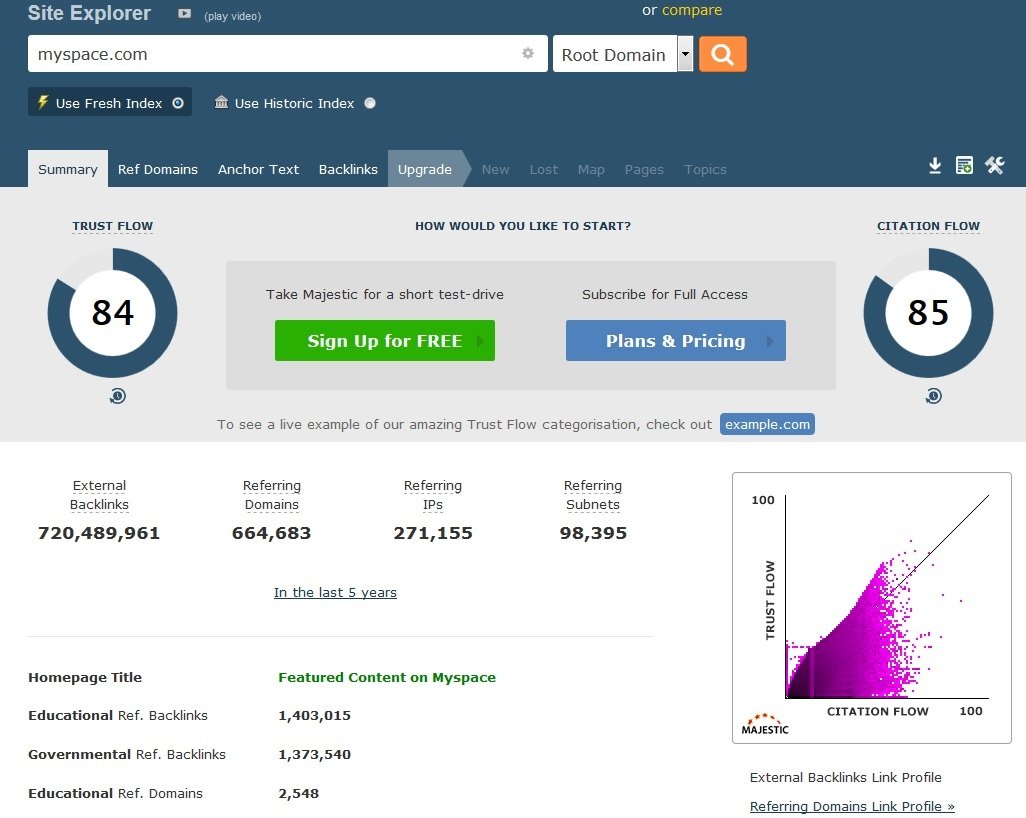This screenshot has width=1026, height=818.
Task: Open the Ref Domains tab
Action: click(x=158, y=169)
